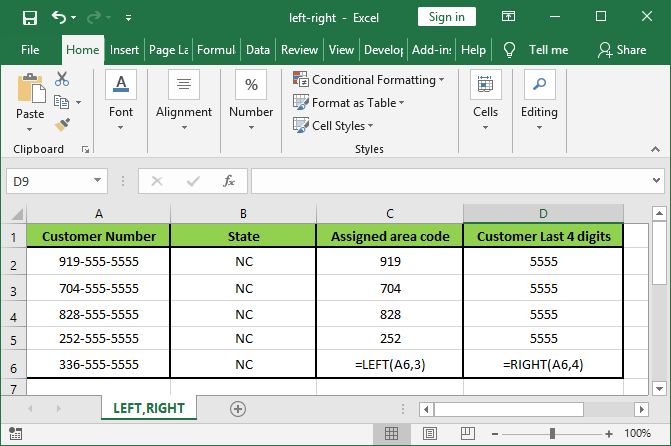Open the Page Layout tab

(x=169, y=50)
